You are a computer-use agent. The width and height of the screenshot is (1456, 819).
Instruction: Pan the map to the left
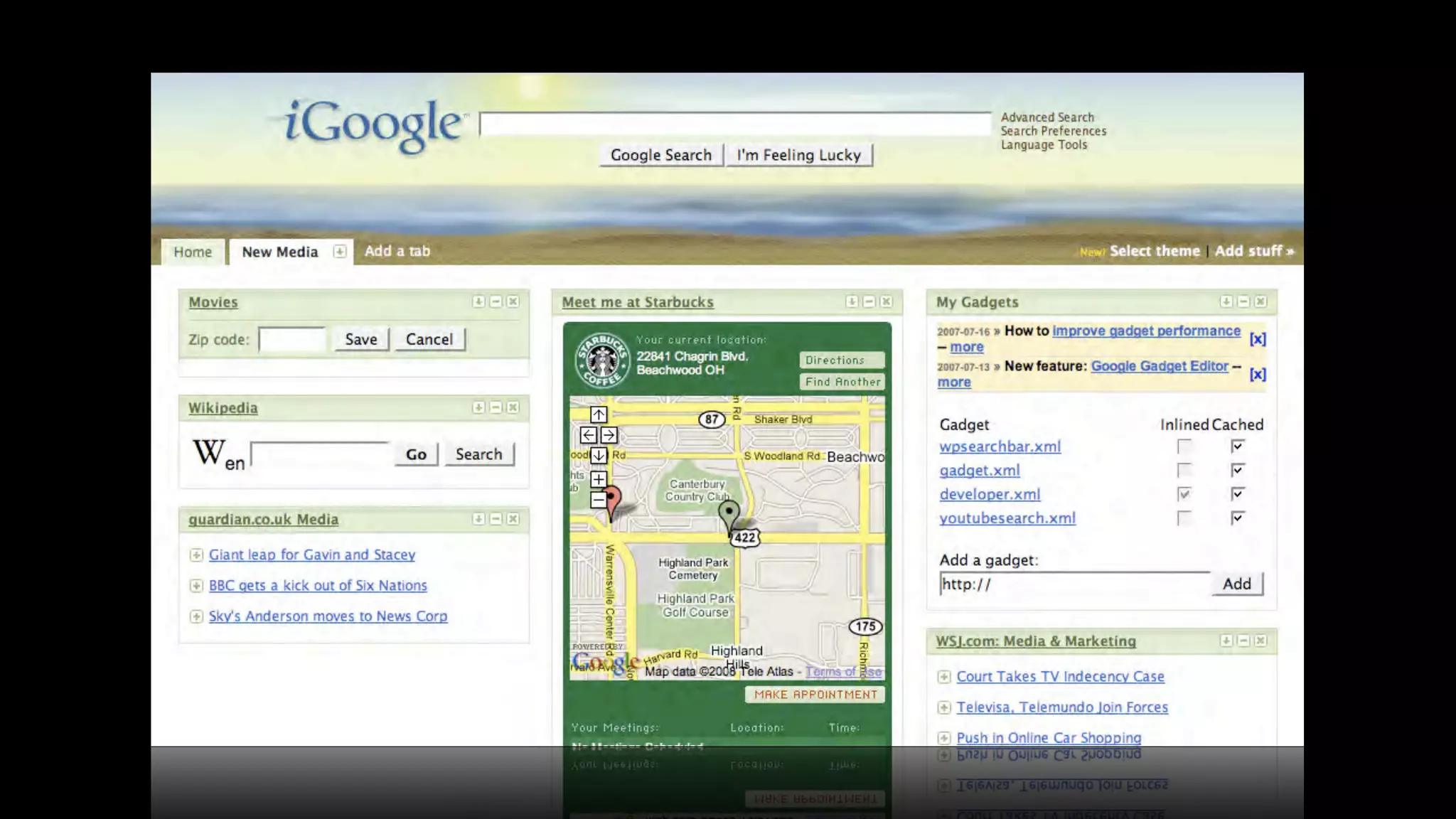click(x=588, y=435)
